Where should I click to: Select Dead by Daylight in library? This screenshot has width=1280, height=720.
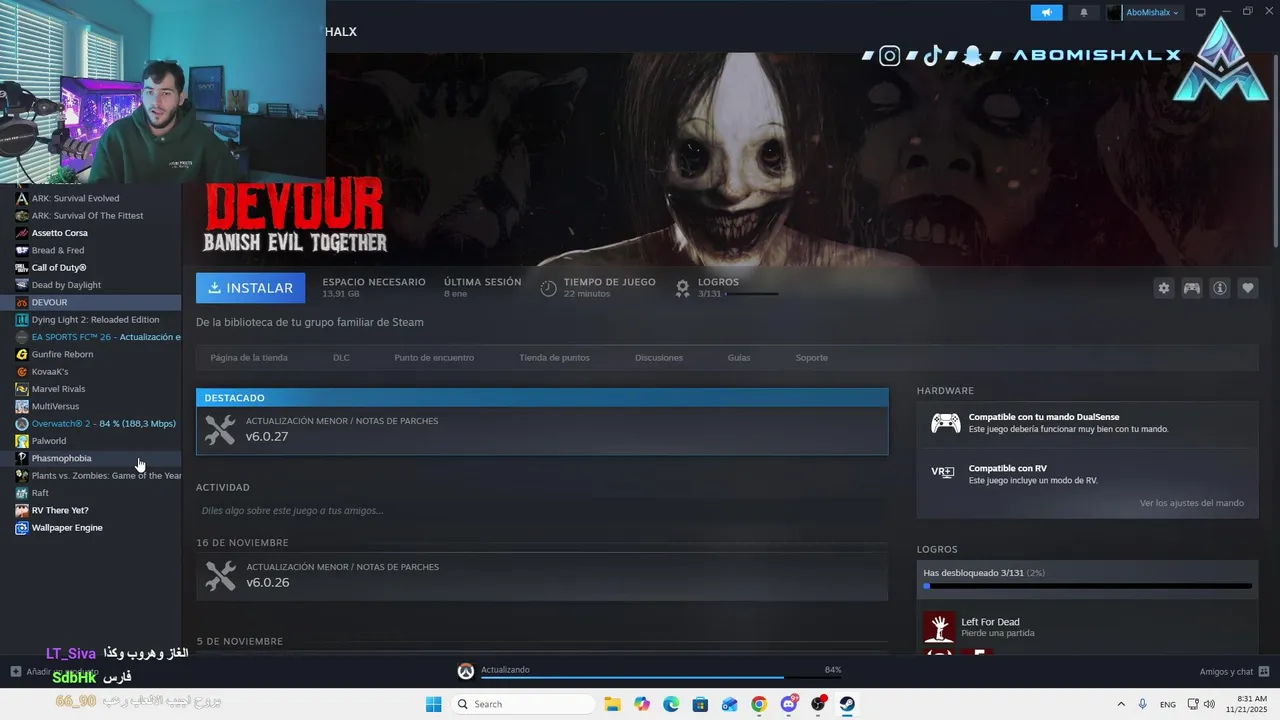pyautogui.click(x=66, y=285)
